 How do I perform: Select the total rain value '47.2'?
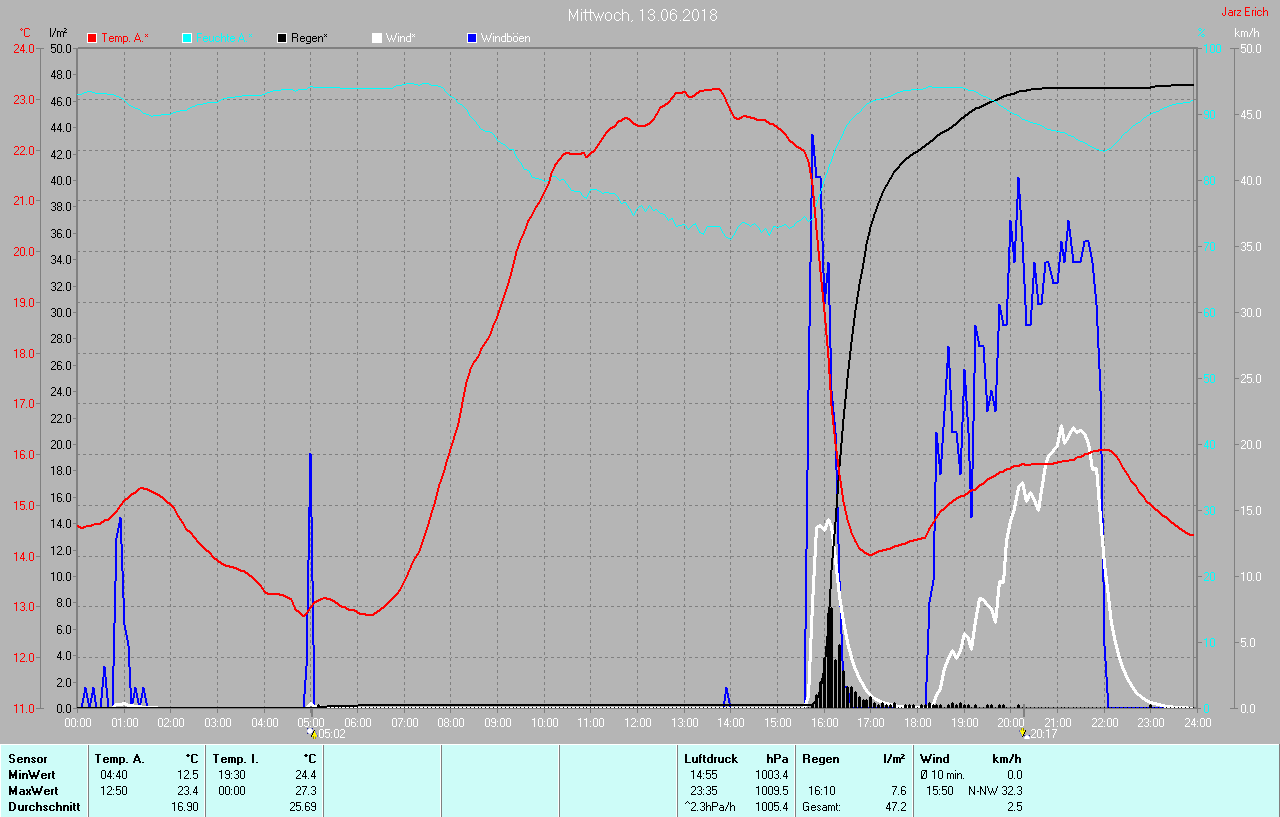(x=894, y=807)
